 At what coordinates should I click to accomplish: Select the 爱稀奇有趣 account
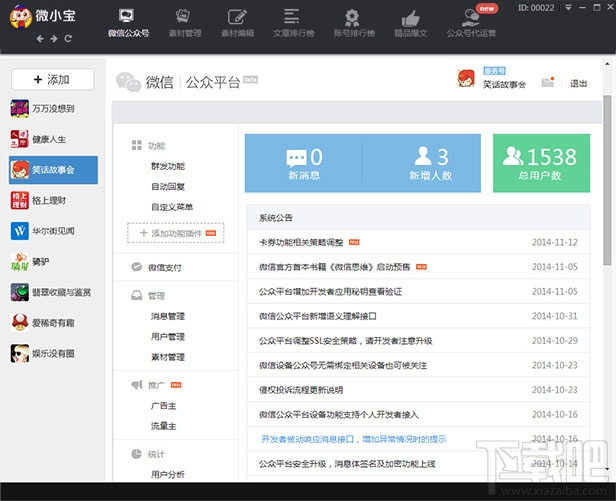pos(53,323)
